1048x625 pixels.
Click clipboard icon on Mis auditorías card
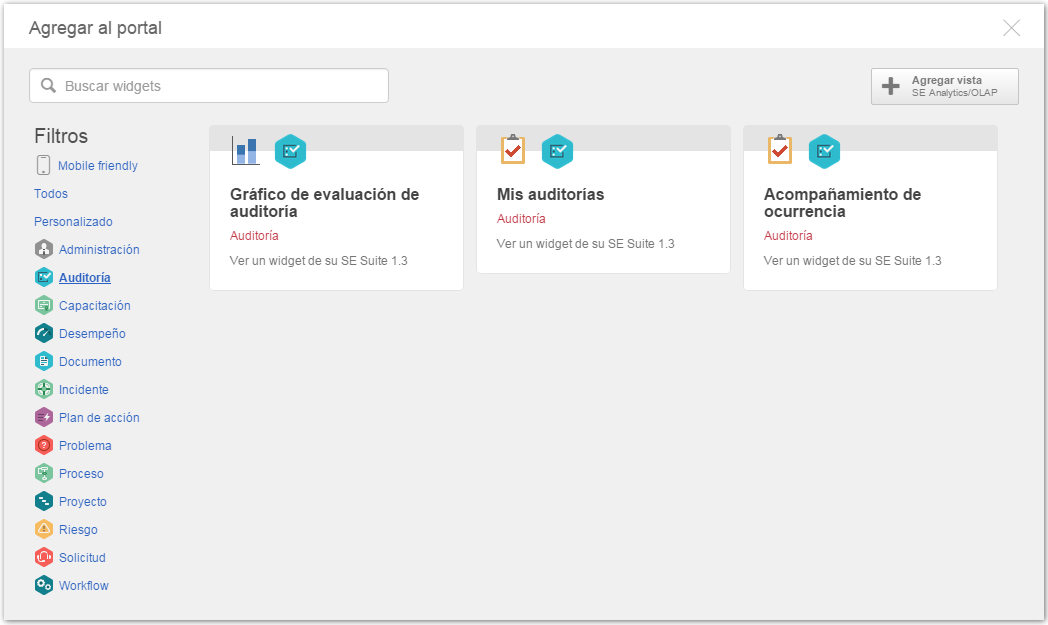tap(513, 149)
